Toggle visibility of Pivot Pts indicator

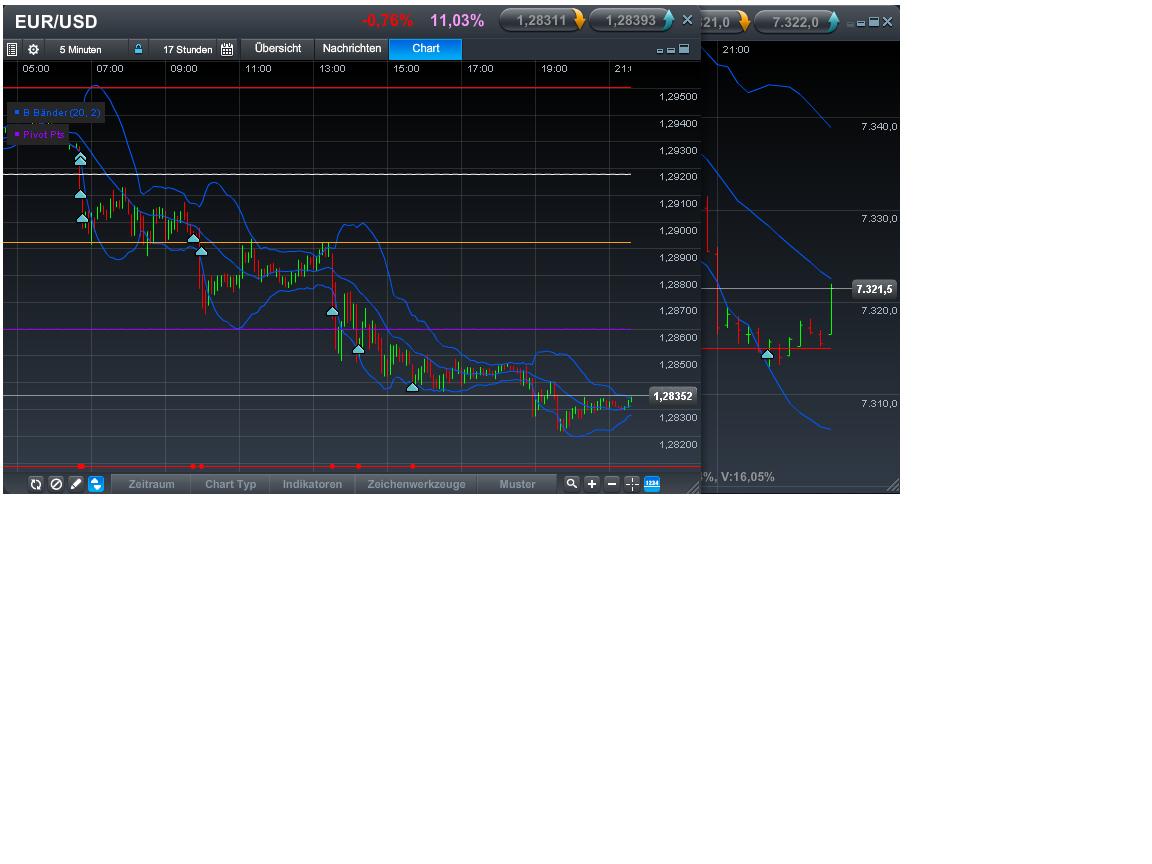click(16, 134)
